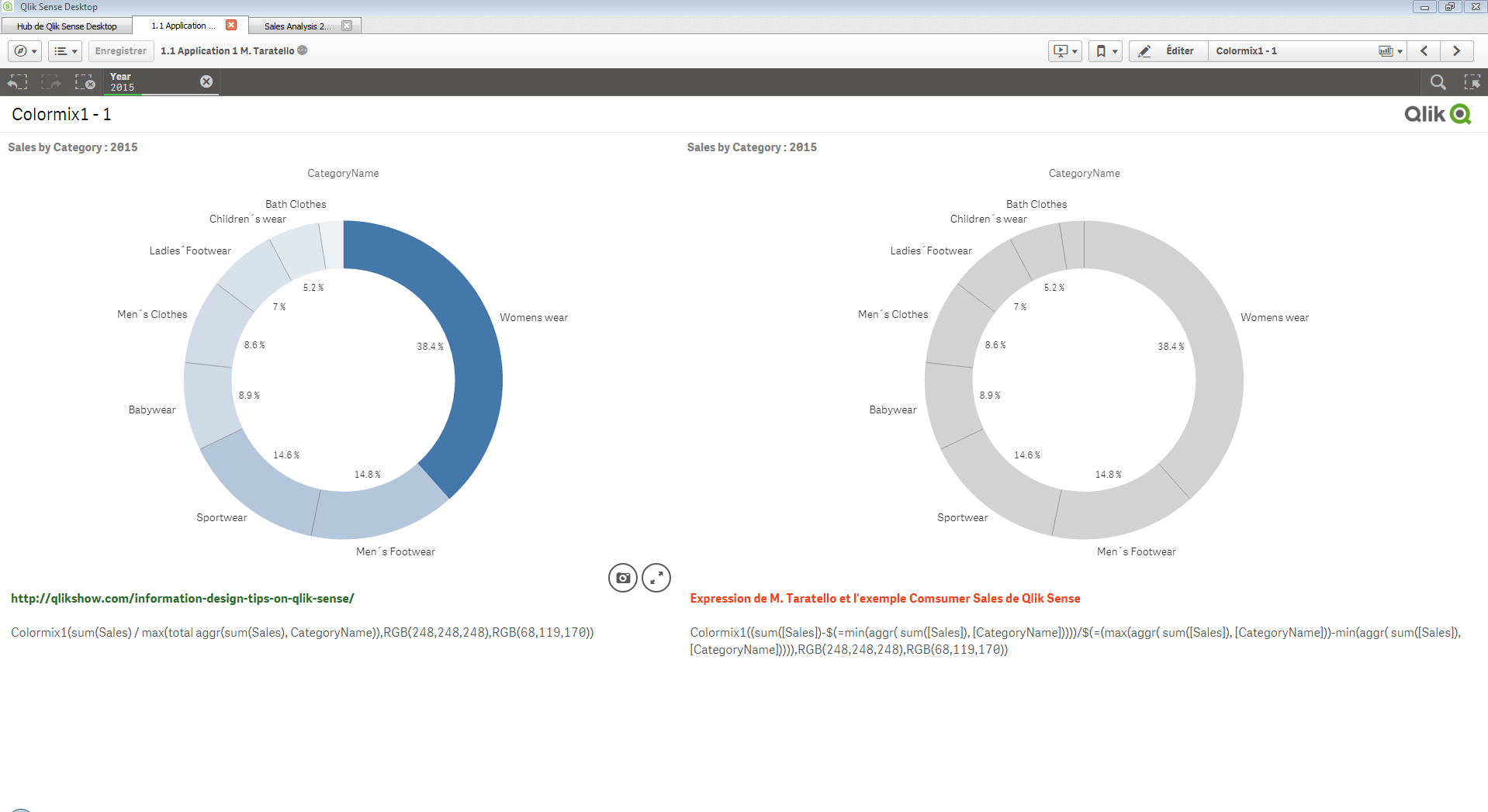Show app info via the globe icon
Screen dimensions: 1488x812
click(x=303, y=50)
